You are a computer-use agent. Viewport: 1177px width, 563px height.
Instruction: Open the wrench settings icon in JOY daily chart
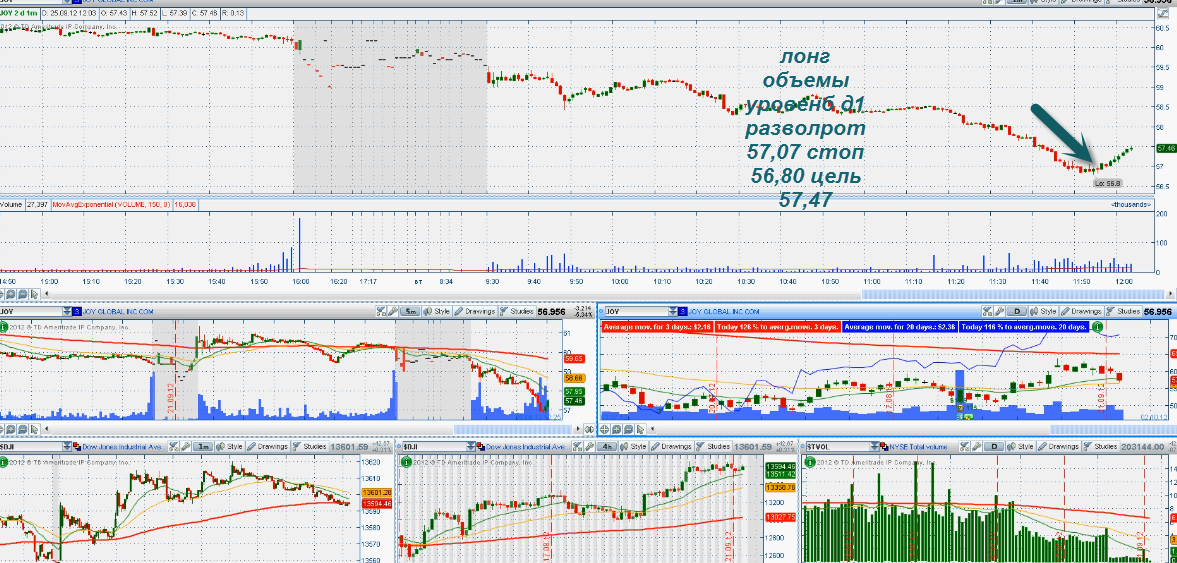click(999, 312)
